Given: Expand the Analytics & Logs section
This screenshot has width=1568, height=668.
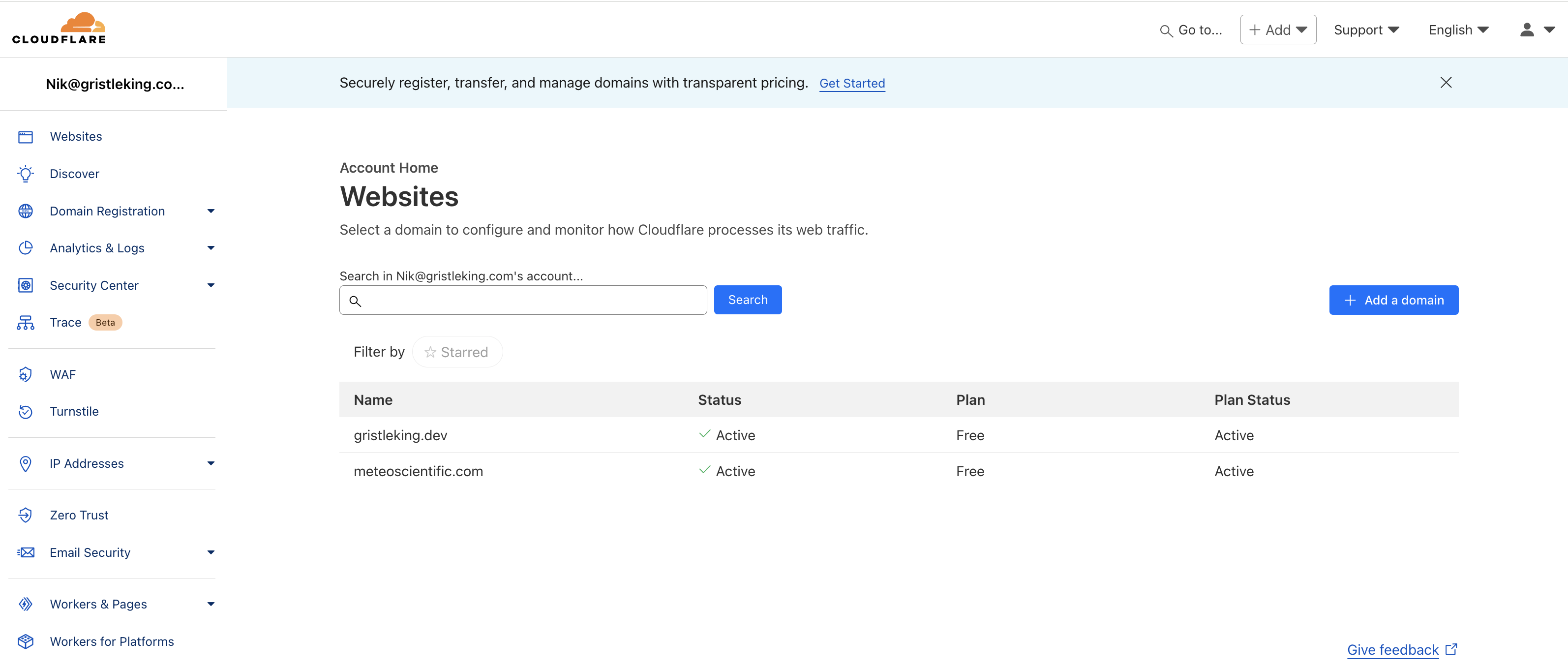Looking at the screenshot, I should click(210, 248).
